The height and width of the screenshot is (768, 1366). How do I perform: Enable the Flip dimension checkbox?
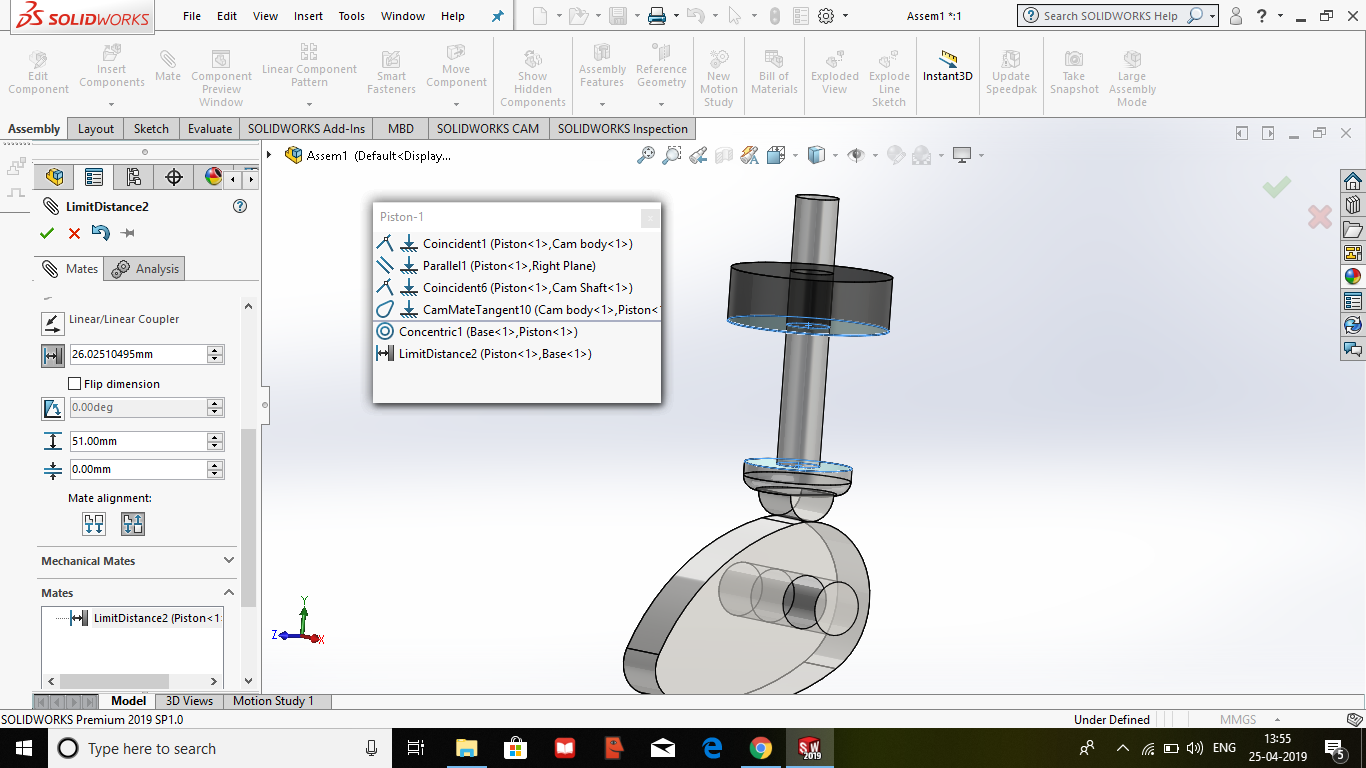[x=74, y=383]
